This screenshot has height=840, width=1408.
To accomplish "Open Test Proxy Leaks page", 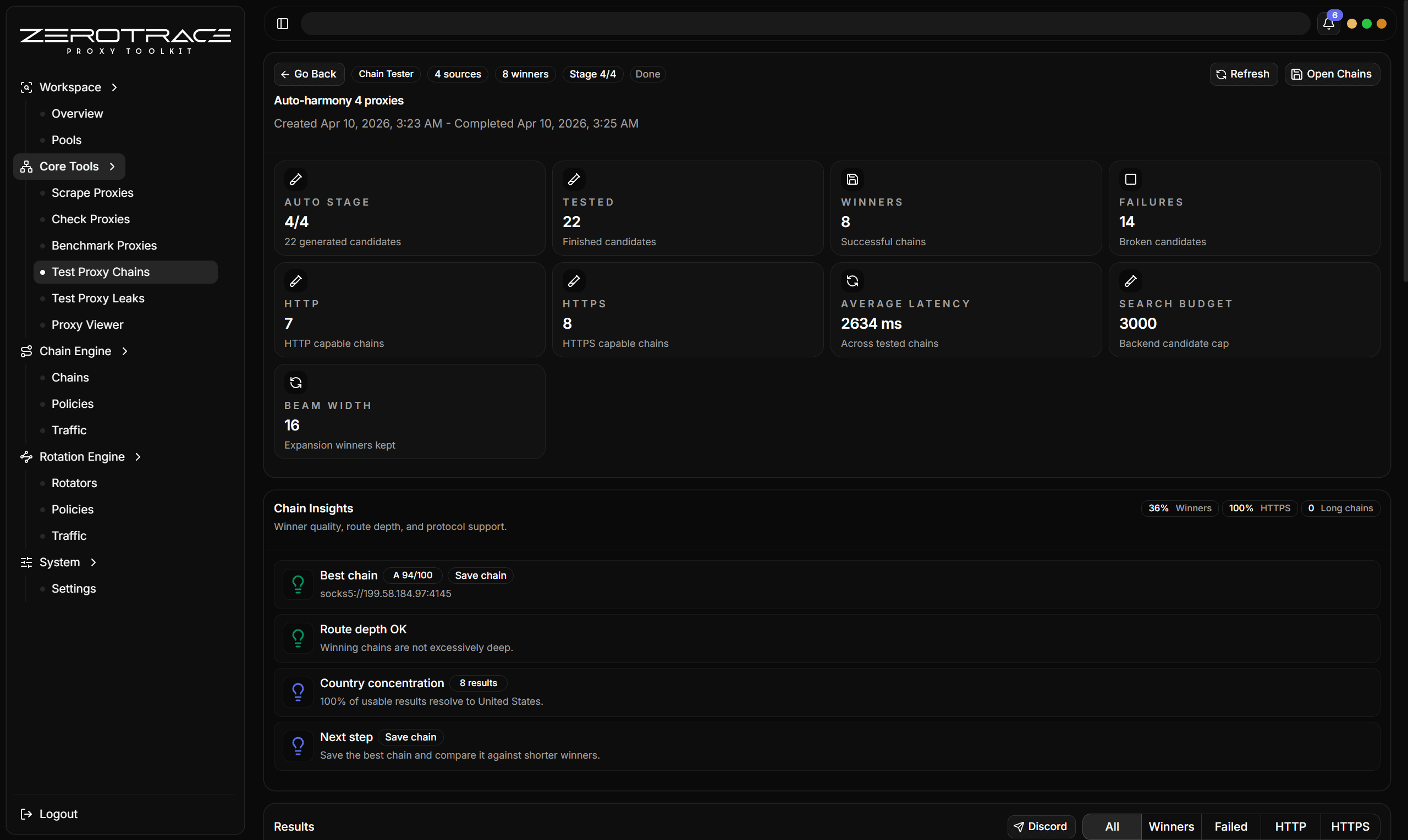I will 98,299.
